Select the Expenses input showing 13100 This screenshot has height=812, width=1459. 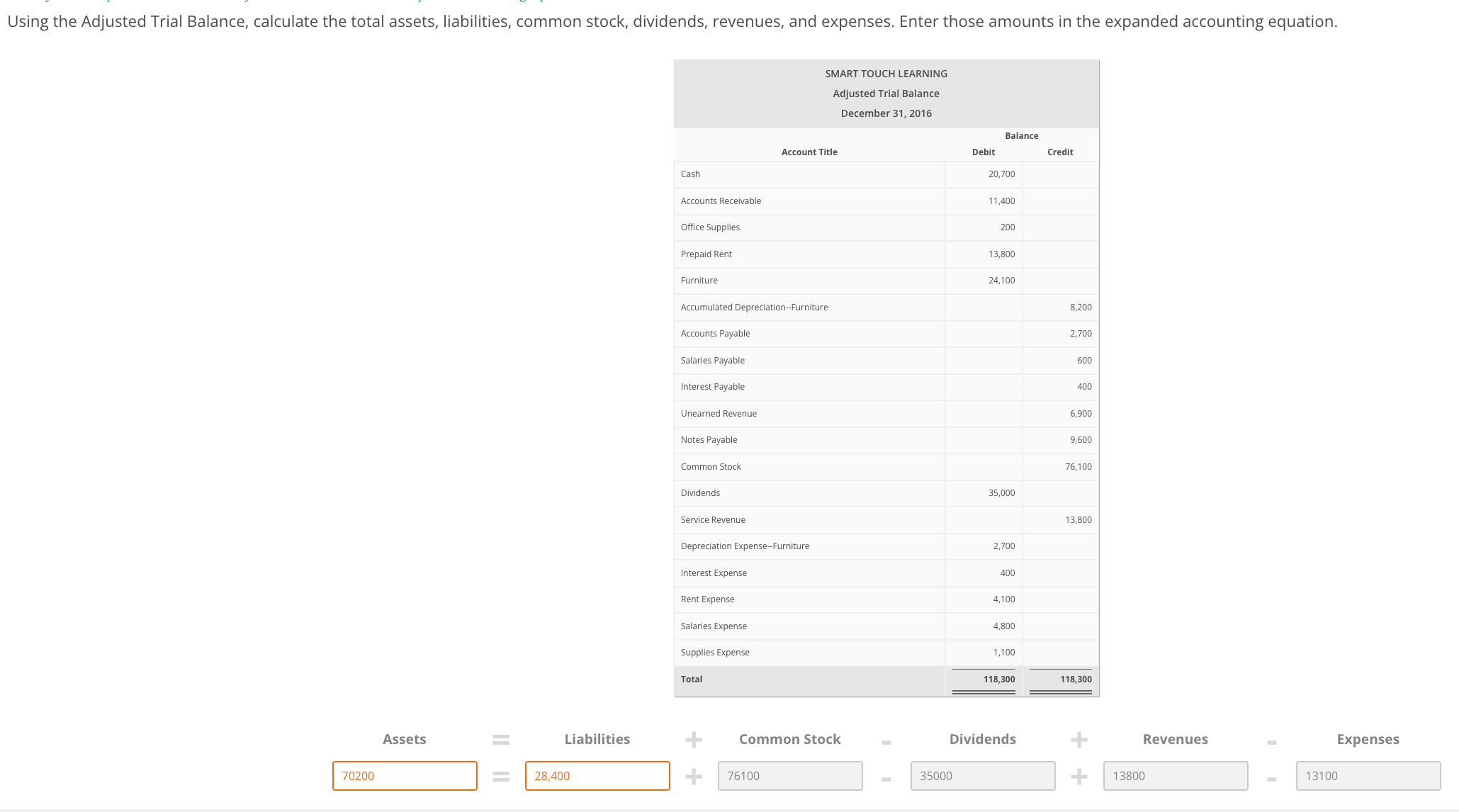coord(1368,775)
